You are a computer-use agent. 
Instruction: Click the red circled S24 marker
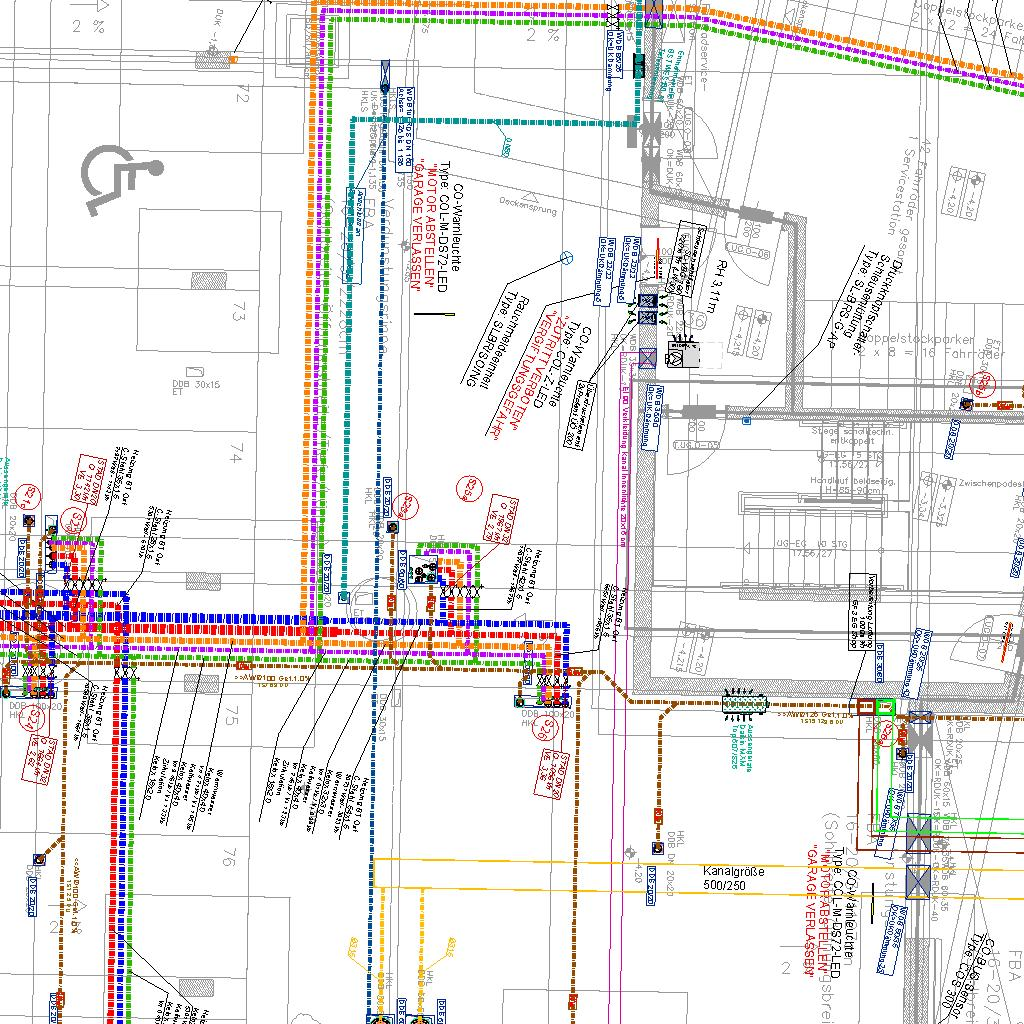coord(31,719)
